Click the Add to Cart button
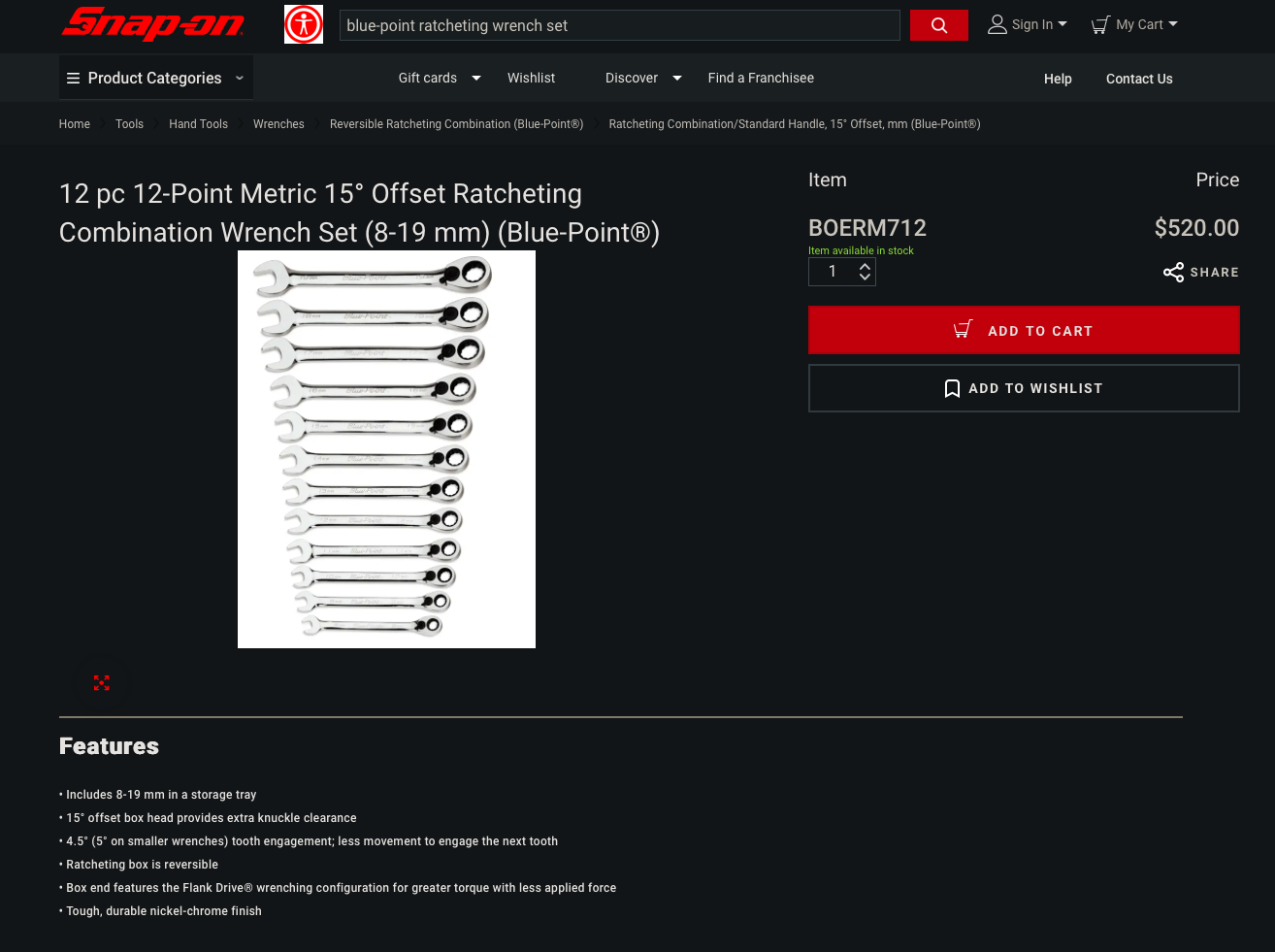The height and width of the screenshot is (952, 1275). click(x=1024, y=331)
